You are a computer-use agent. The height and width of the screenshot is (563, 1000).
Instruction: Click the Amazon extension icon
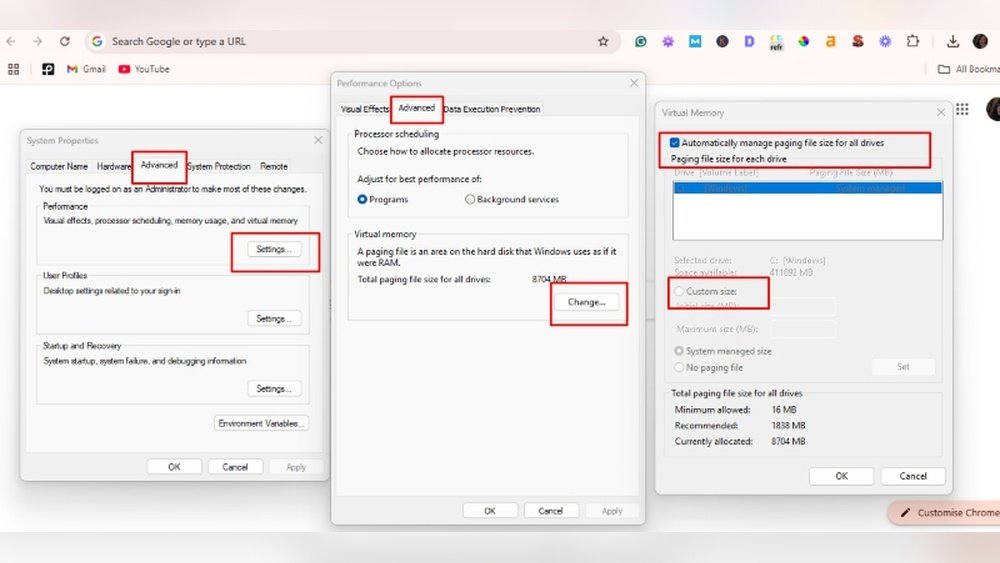(830, 41)
